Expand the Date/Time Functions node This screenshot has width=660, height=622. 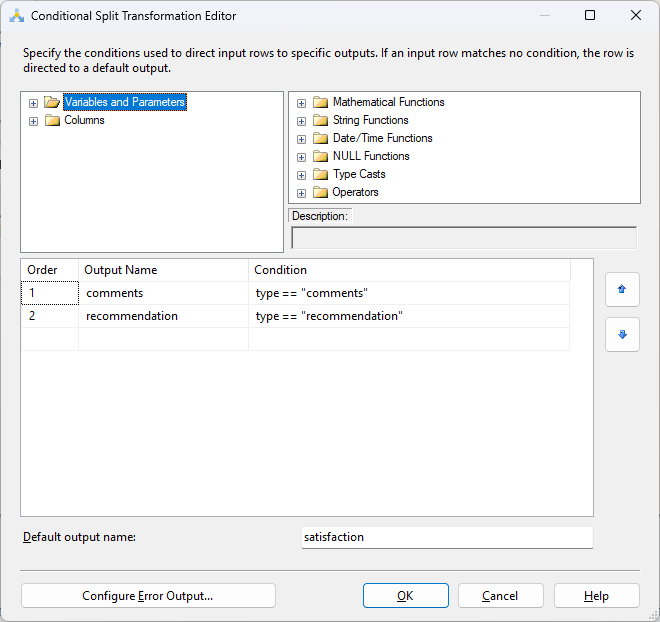tap(301, 139)
